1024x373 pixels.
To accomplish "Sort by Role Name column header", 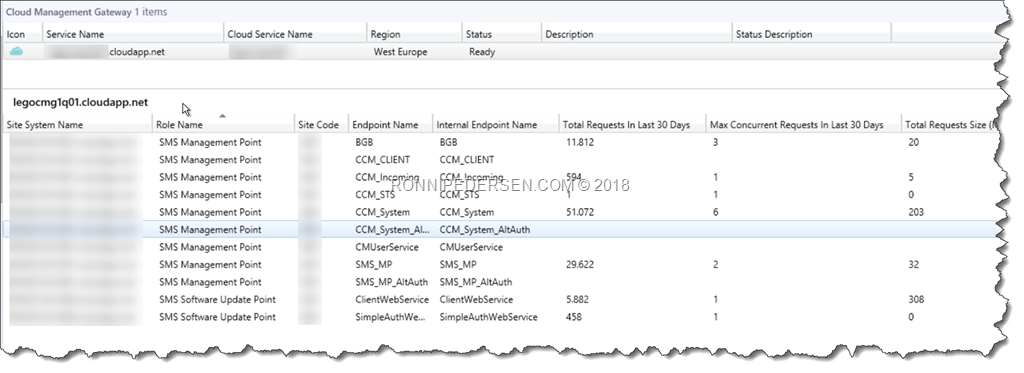I will click(179, 125).
